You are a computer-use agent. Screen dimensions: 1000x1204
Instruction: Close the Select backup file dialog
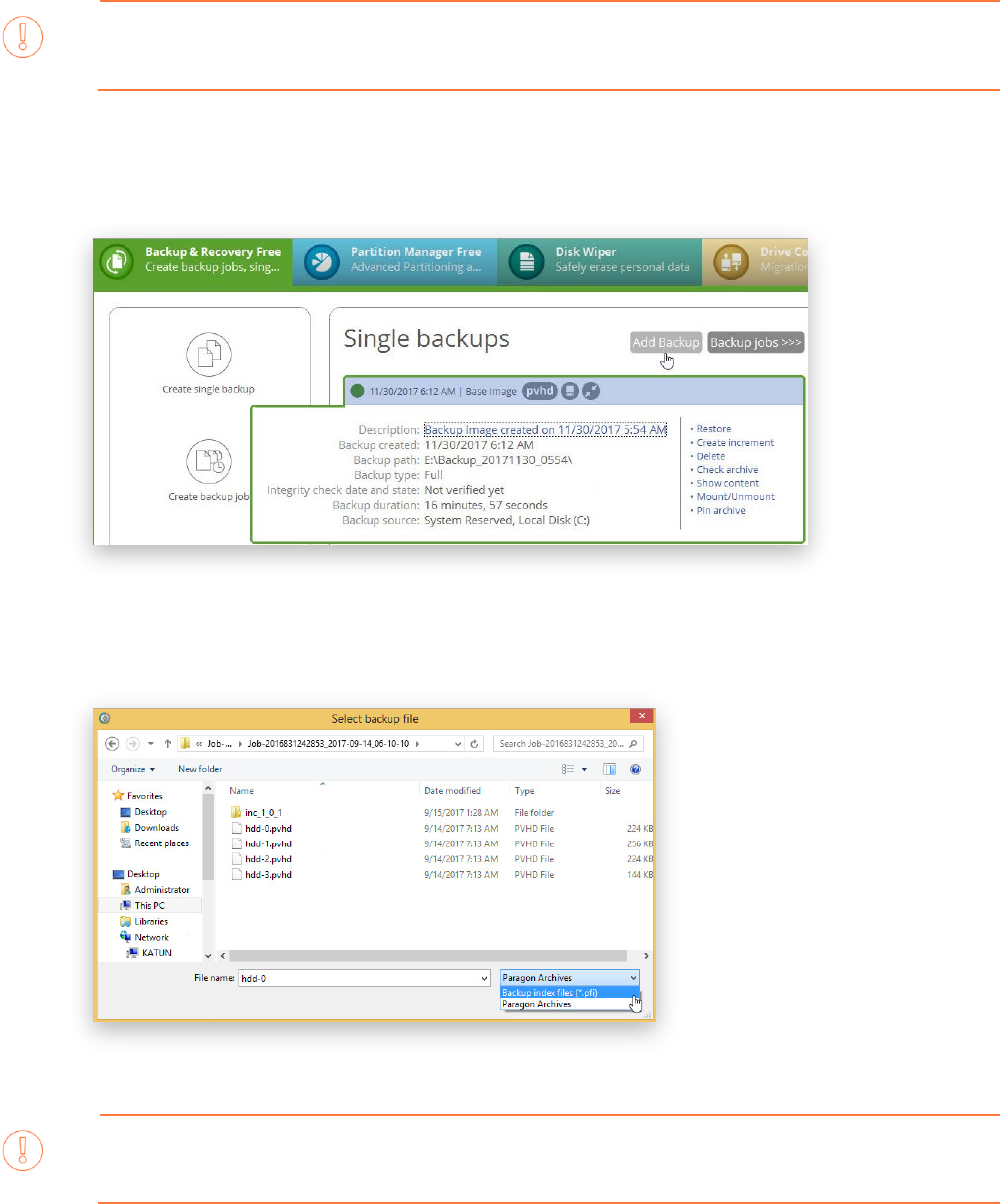(x=643, y=717)
